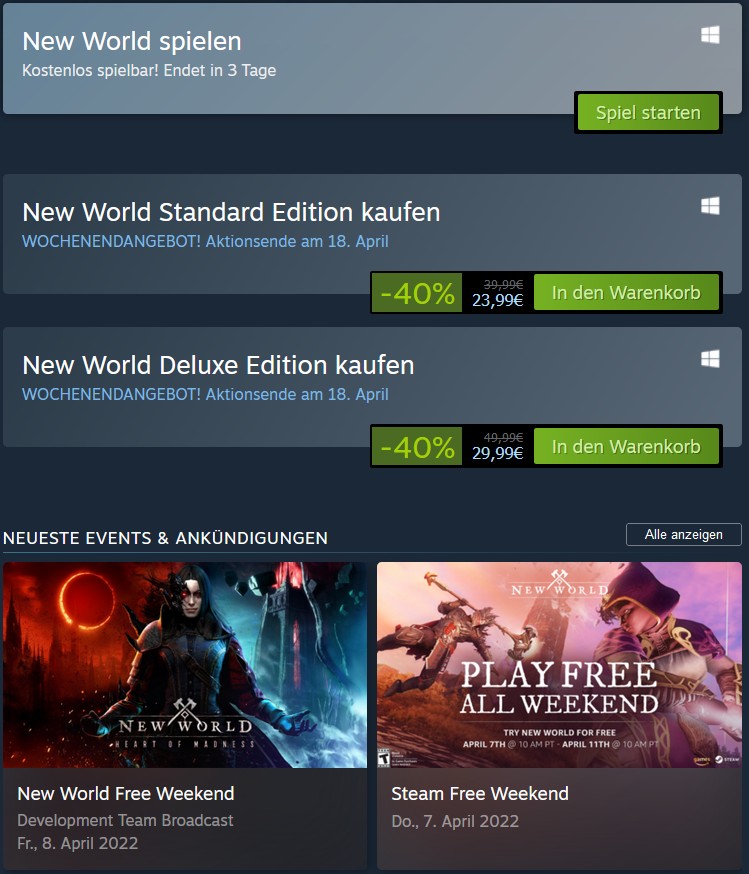Open New World Free Weekend event title
749x874 pixels.
coord(126,794)
